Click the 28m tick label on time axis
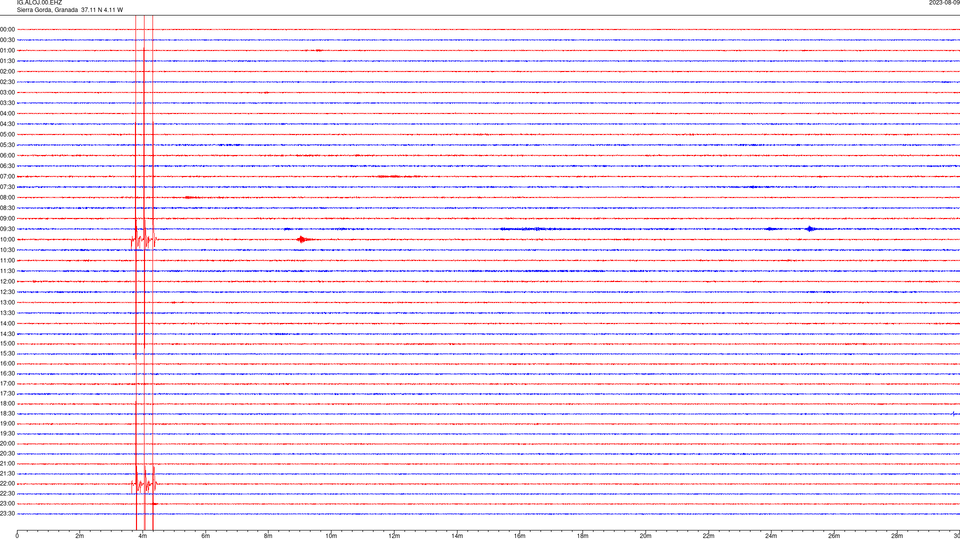Viewport: 960px width, 540px height. pos(897,536)
